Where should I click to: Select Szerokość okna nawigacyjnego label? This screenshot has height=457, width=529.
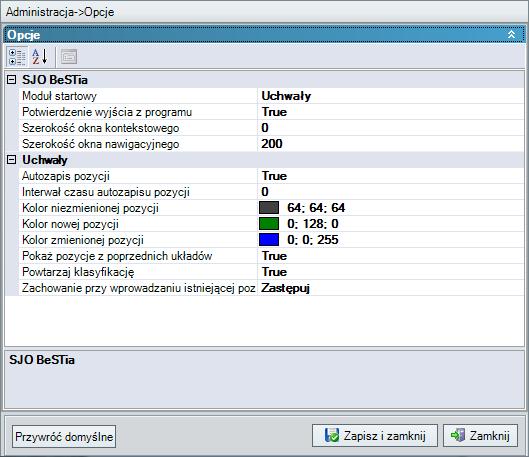tap(101, 144)
